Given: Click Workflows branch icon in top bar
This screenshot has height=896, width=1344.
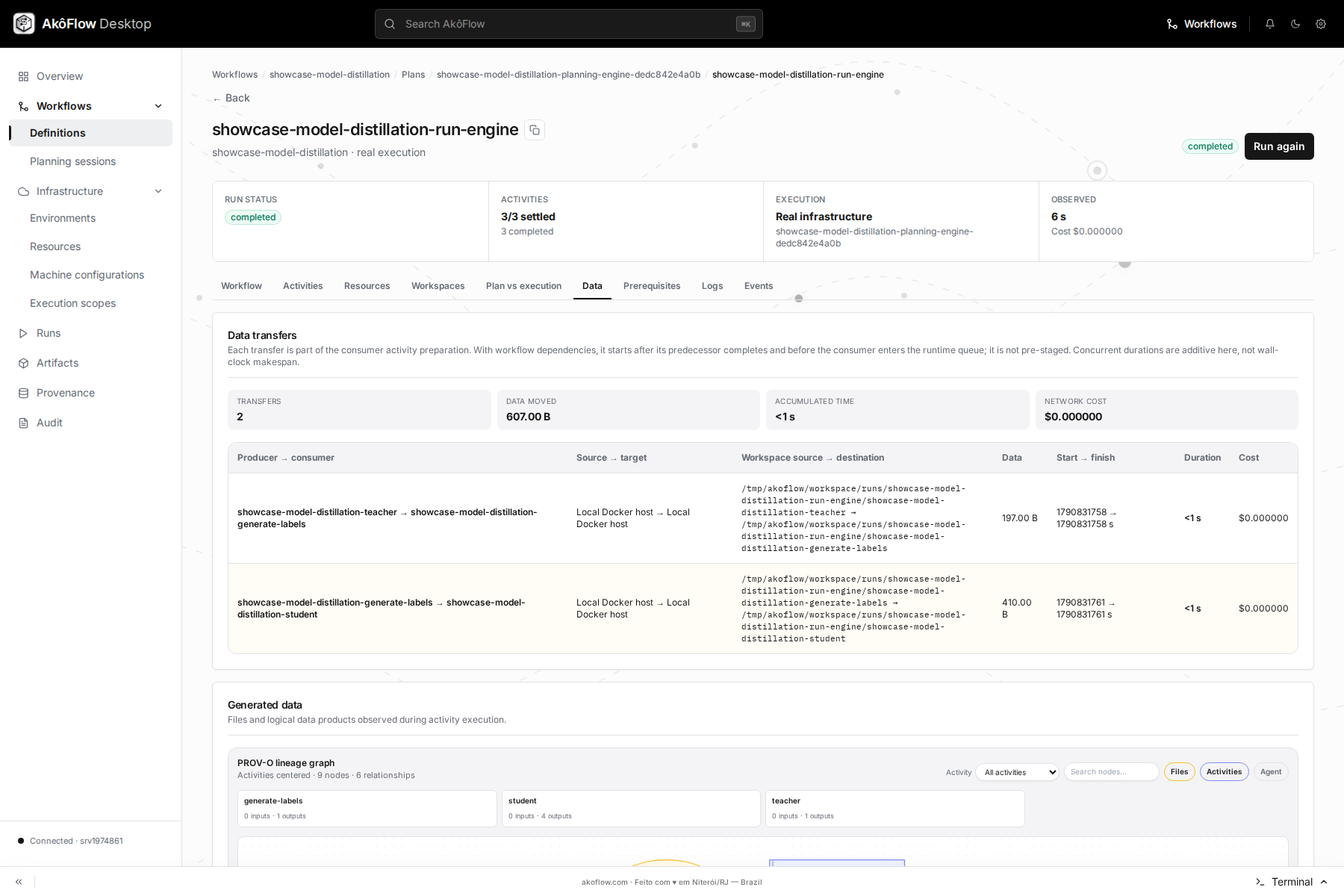Looking at the screenshot, I should (1172, 24).
